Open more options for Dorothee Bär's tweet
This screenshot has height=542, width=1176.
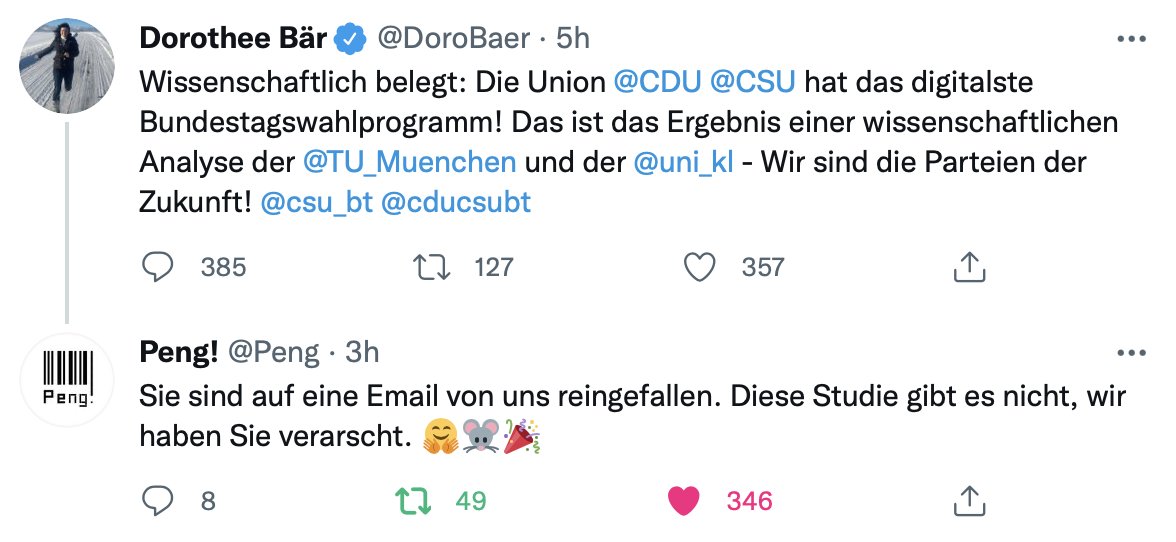[1130, 39]
